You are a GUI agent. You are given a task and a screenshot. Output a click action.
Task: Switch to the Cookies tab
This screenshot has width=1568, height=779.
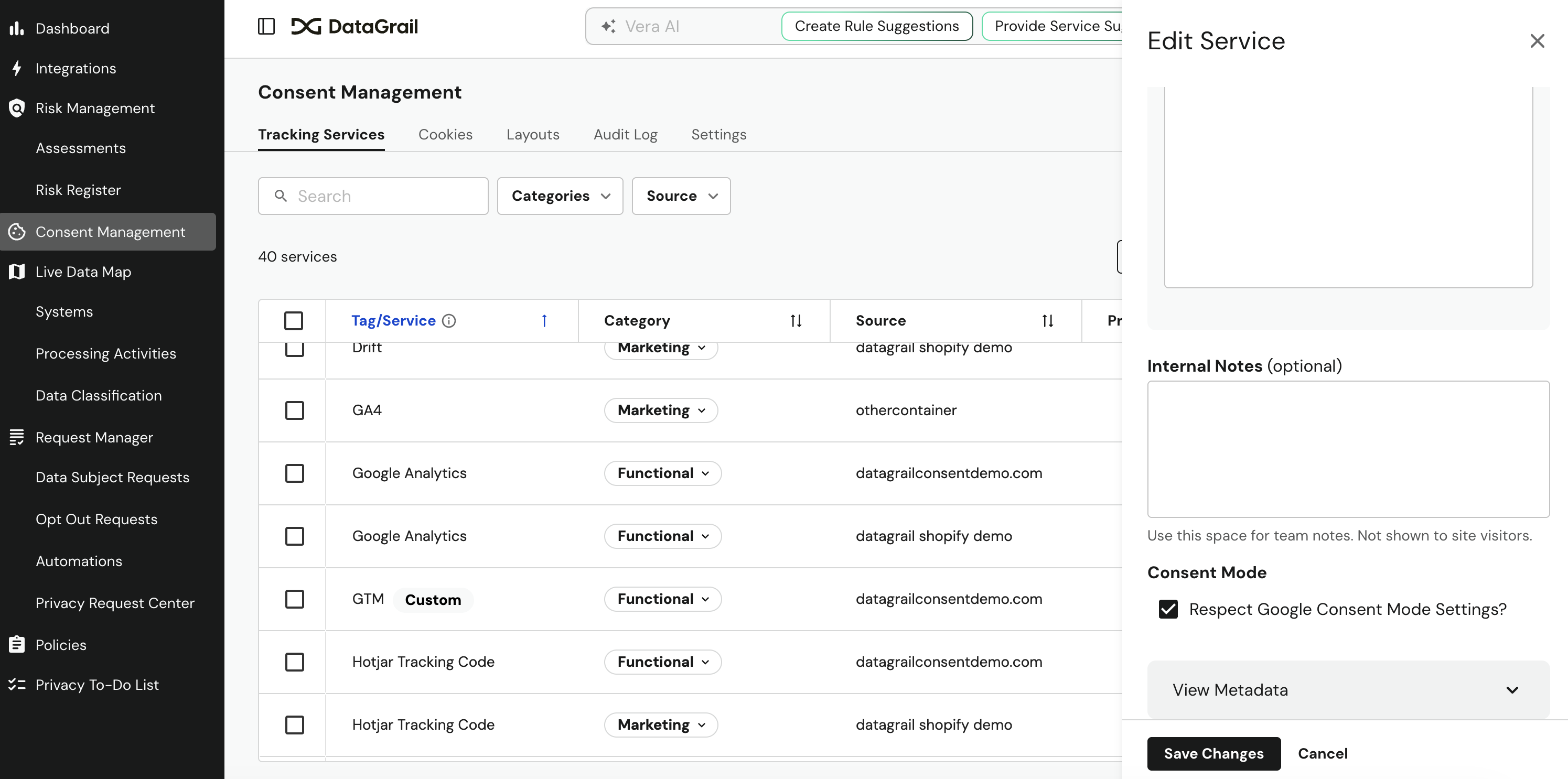[445, 135]
